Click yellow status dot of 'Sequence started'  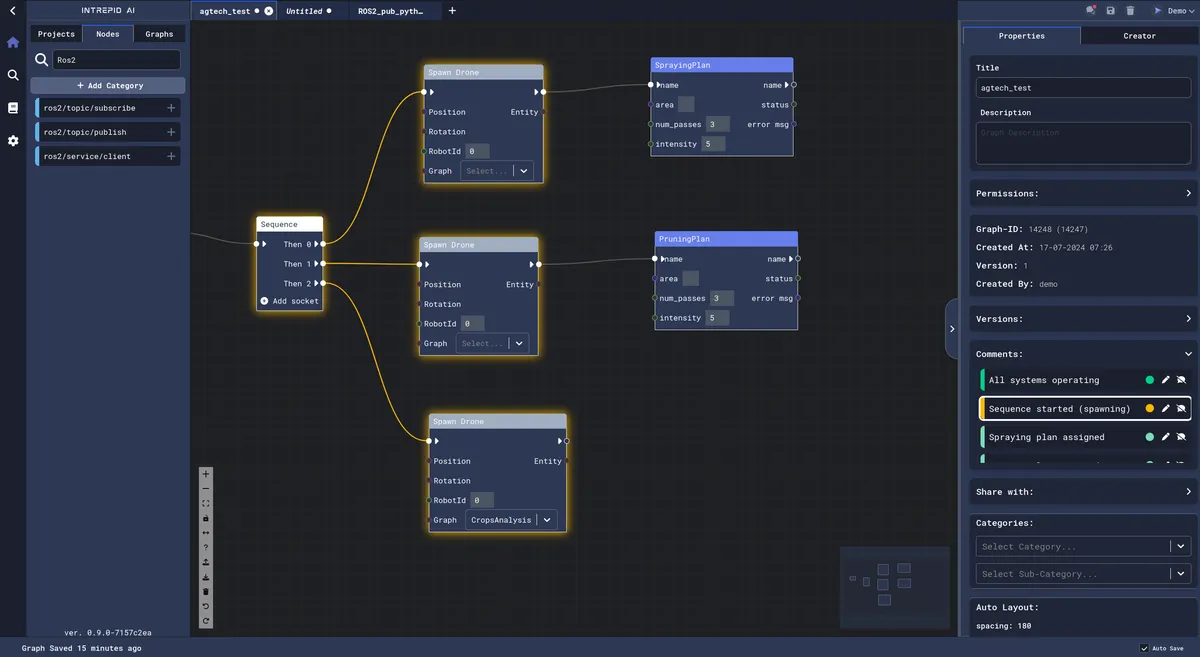pos(1150,409)
